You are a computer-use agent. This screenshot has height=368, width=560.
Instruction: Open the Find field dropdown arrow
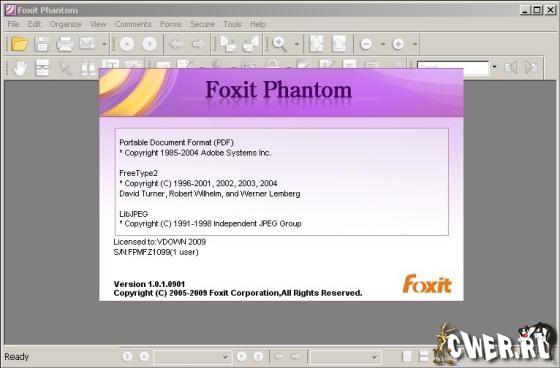[x=494, y=67]
